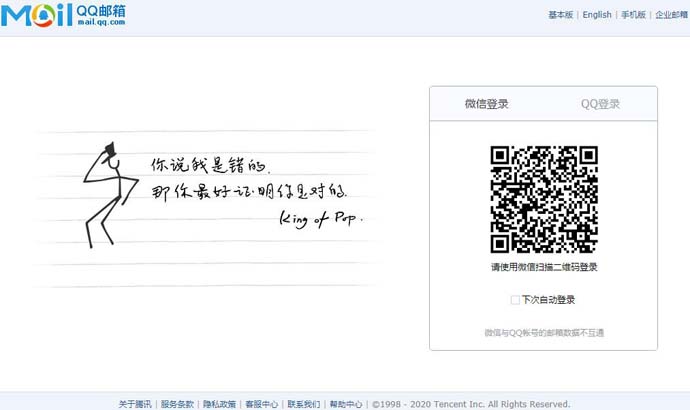690x410 pixels.
Task: Switch to the QQ登录 tab
Action: pyautogui.click(x=600, y=104)
